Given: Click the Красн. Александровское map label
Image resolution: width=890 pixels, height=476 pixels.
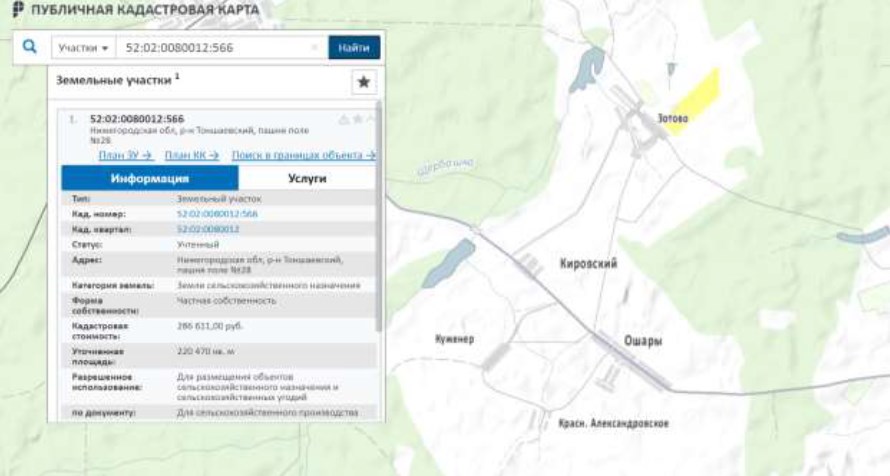Looking at the screenshot, I should 614,423.
